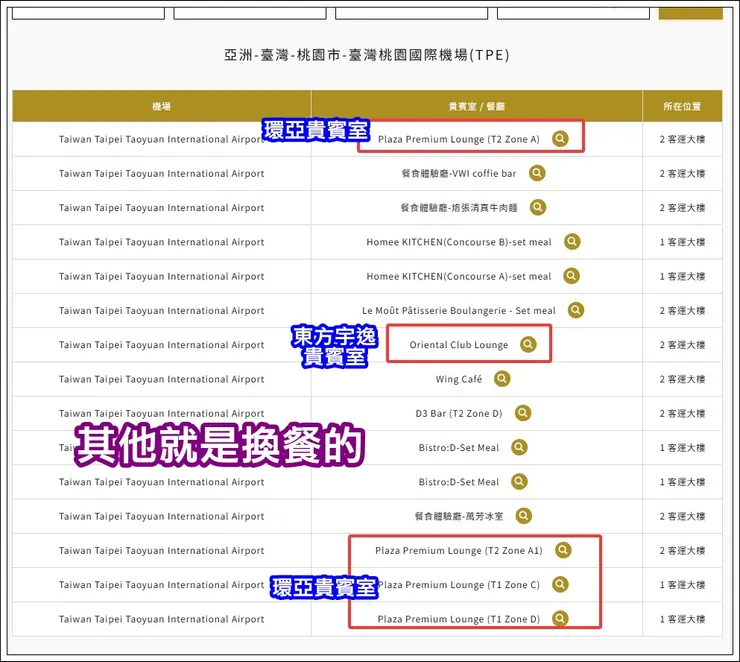Click "1 客運大樓" in Plaza Premium T1 Zone C row
The height and width of the screenshot is (662, 740).
coord(682,585)
